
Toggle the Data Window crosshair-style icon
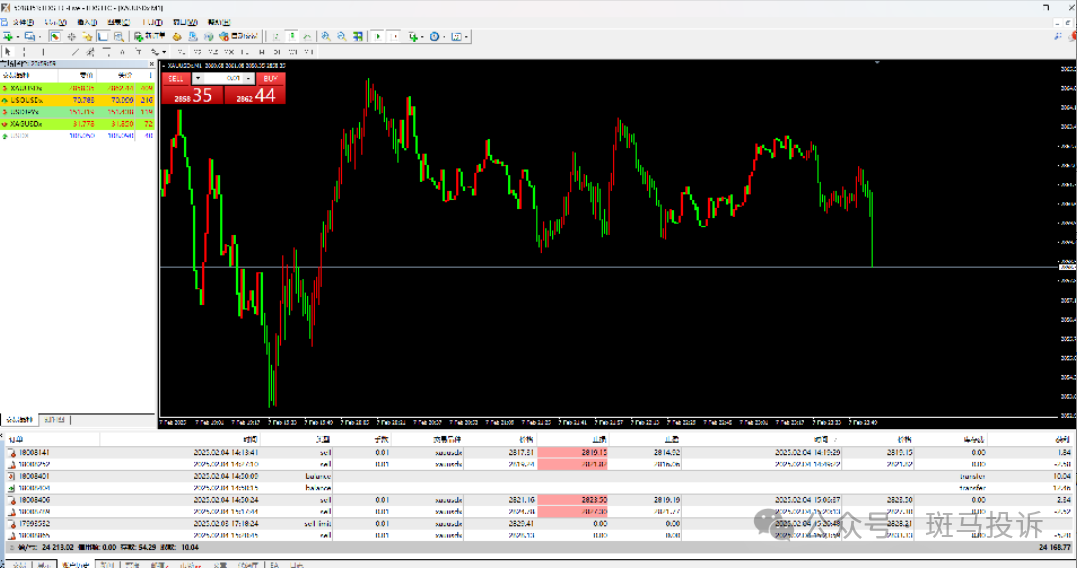(71, 36)
